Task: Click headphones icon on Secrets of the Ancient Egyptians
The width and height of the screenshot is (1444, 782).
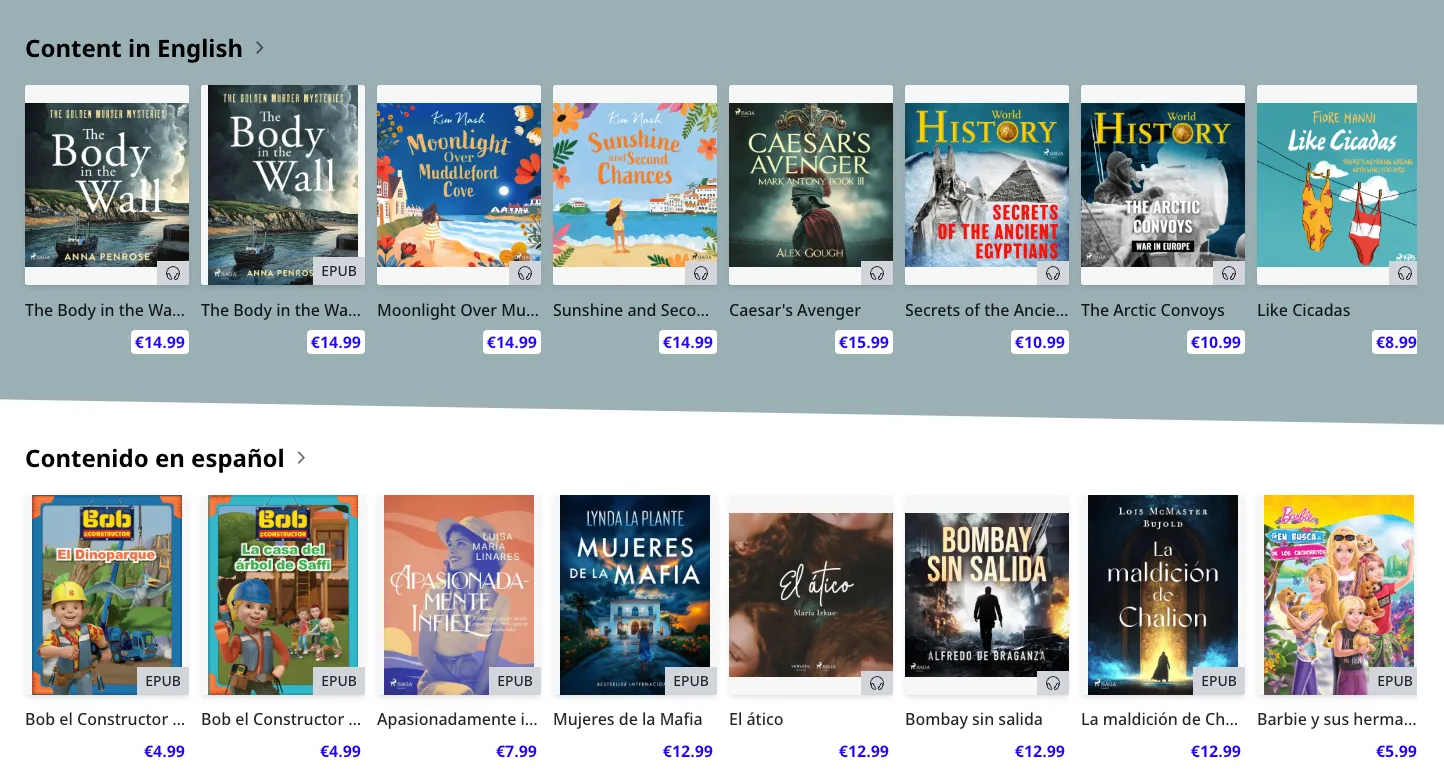Action: click(1053, 273)
